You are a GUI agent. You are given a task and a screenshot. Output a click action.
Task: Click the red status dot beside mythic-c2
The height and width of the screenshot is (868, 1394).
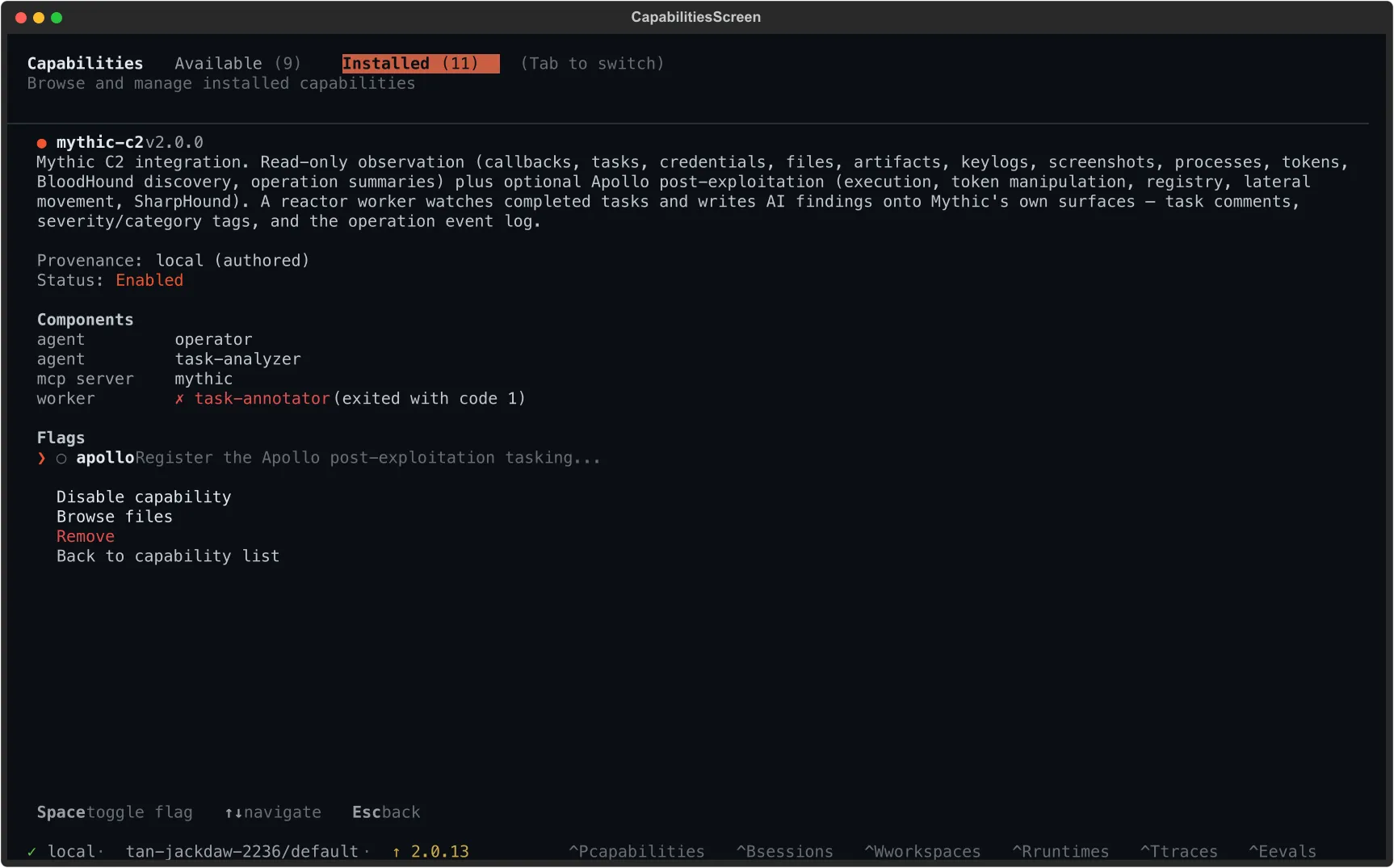(40, 142)
